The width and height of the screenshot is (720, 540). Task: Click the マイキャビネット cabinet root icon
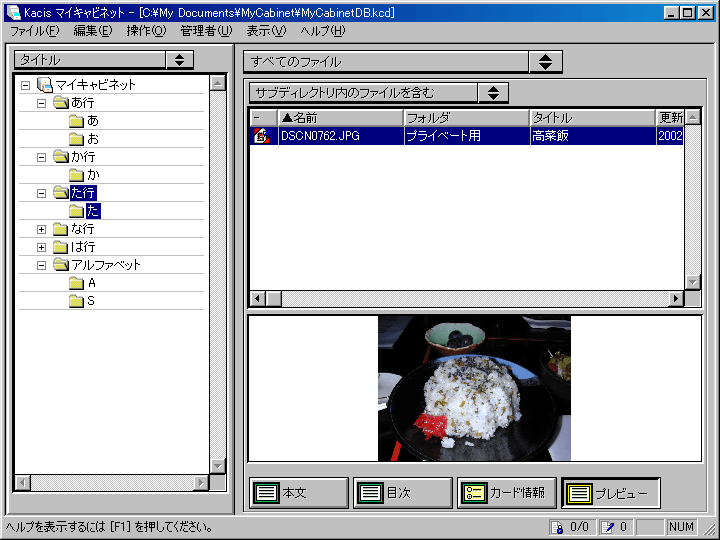coord(45,84)
